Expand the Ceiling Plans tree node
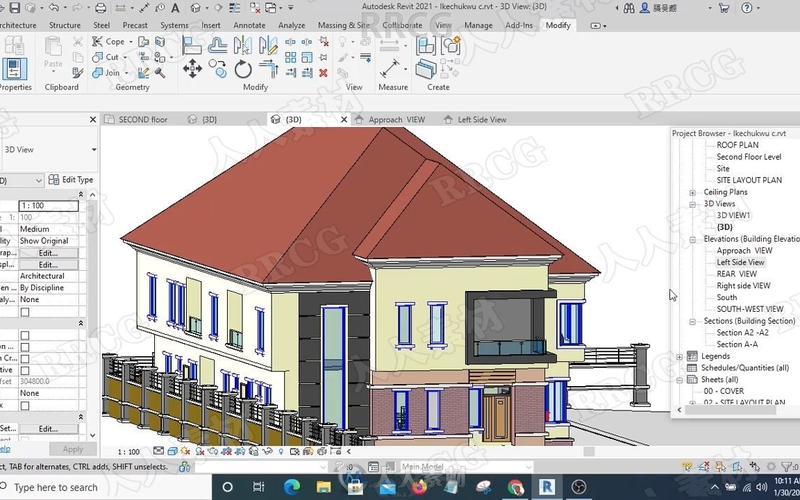The width and height of the screenshot is (800, 500). tap(692, 192)
